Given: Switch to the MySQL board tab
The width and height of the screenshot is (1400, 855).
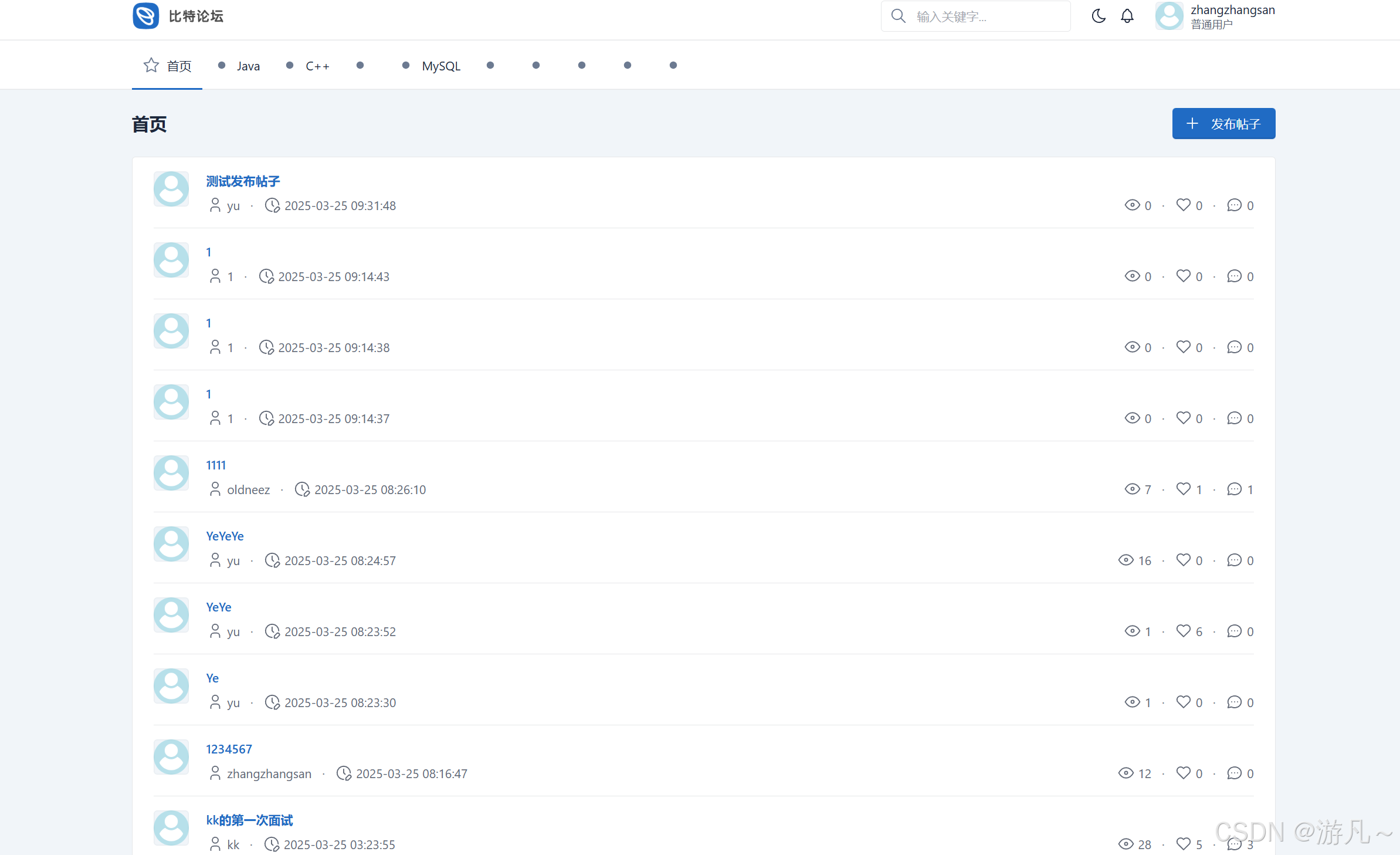Looking at the screenshot, I should click(440, 66).
